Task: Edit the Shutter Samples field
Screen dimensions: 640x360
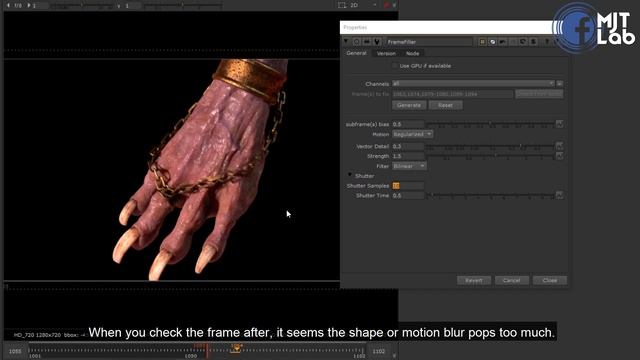Action: click(408, 186)
